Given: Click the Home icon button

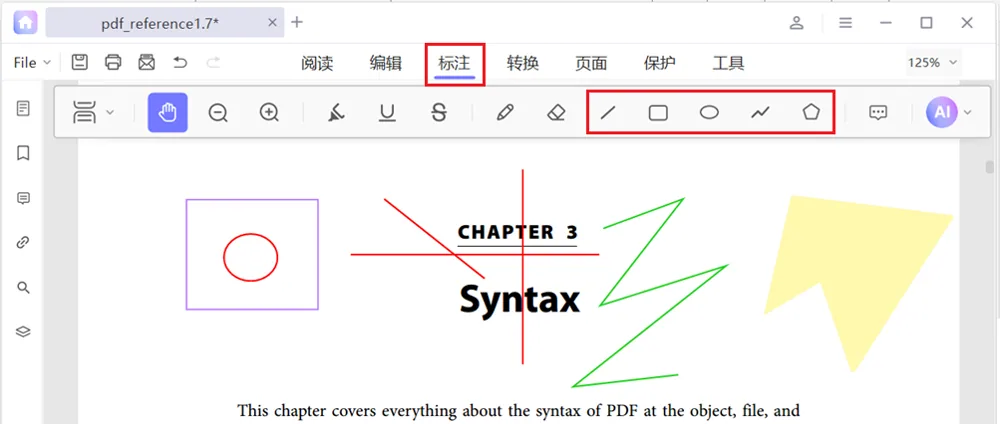Looking at the screenshot, I should 25,22.
